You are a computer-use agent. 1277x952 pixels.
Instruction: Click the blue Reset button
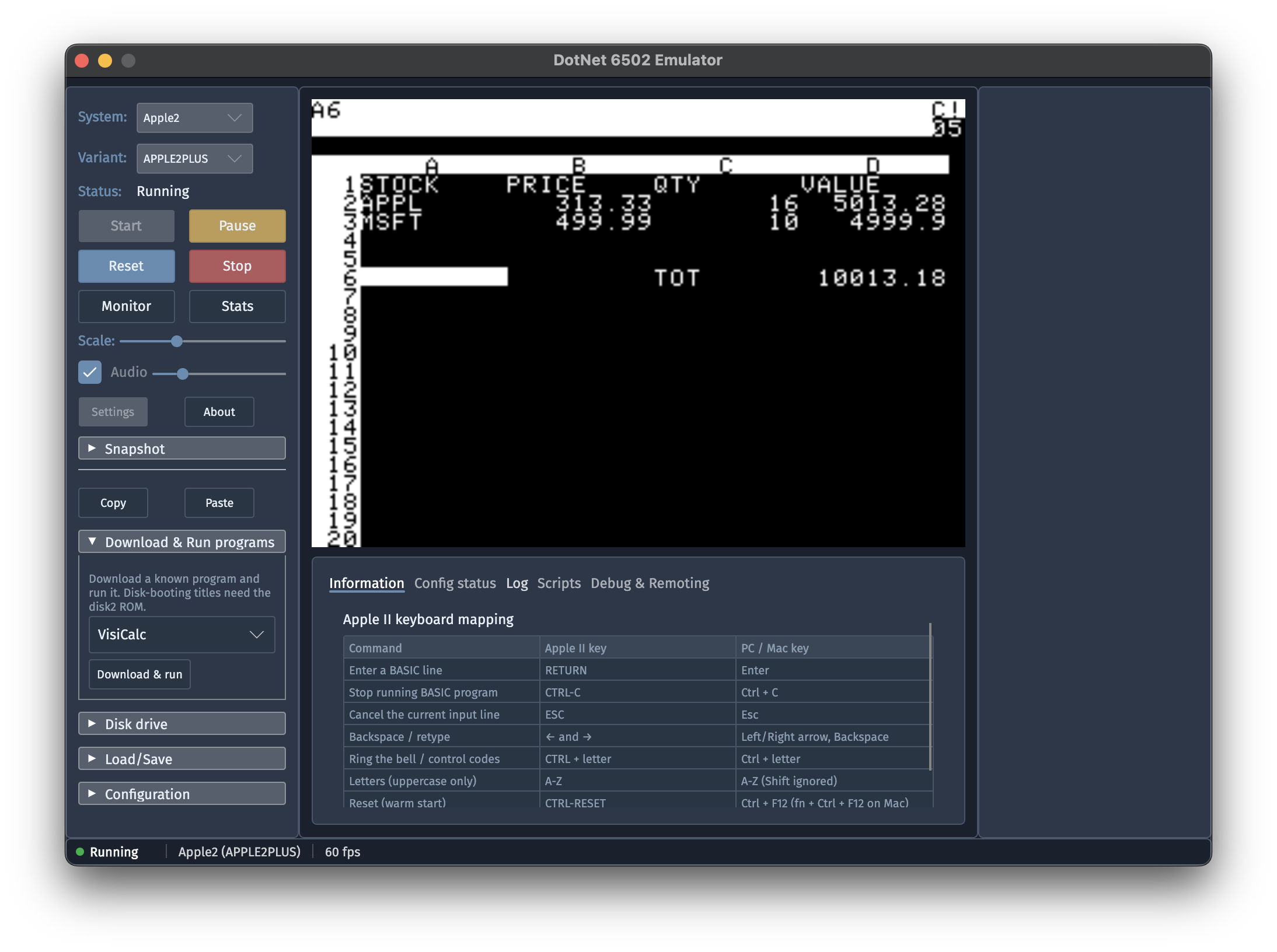[127, 266]
